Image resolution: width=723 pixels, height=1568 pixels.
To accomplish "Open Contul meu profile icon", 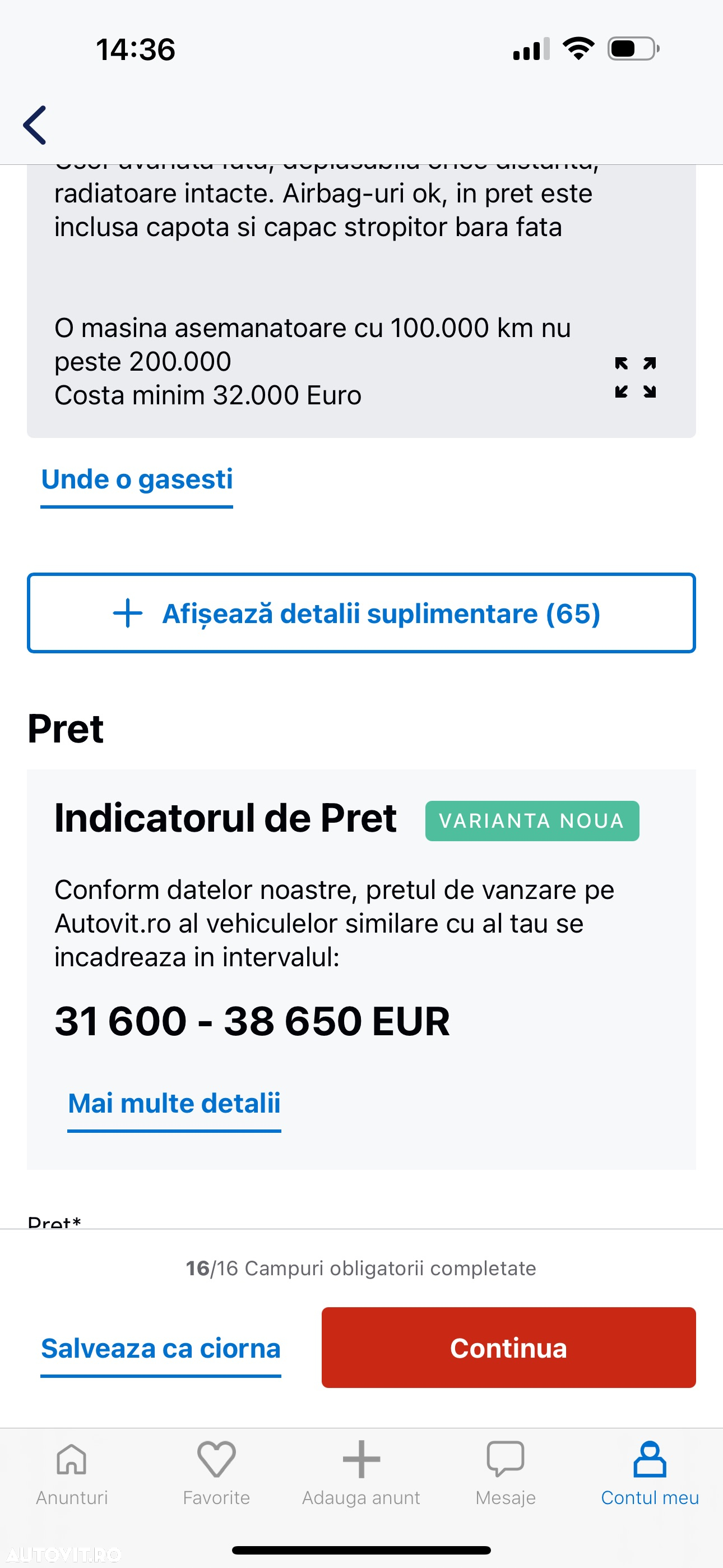I will (650, 1459).
